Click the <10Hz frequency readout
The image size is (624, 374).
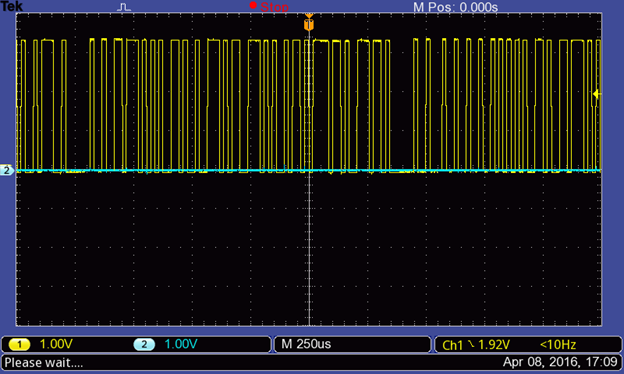click(x=558, y=345)
